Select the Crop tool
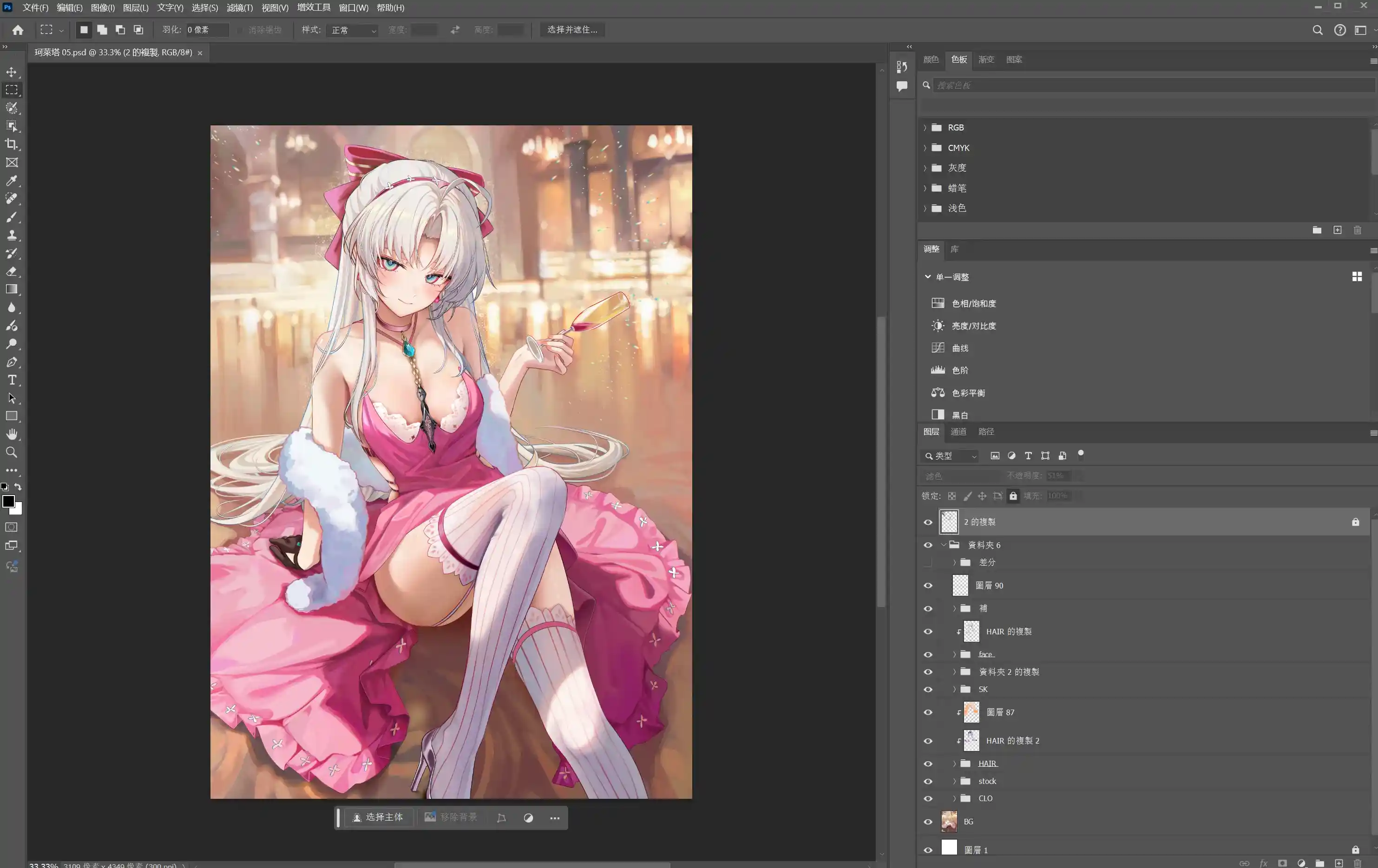 [12, 144]
